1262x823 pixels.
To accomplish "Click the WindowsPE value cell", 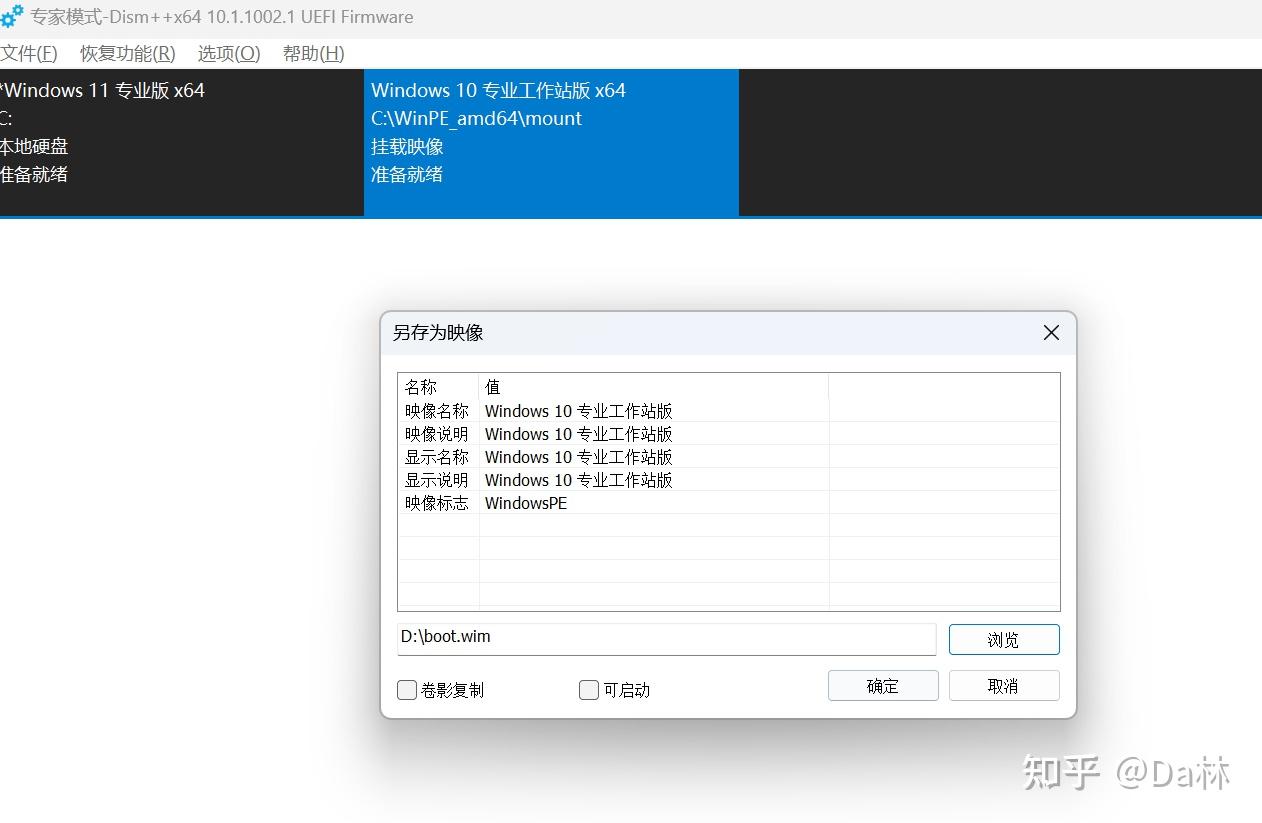I will pyautogui.click(x=526, y=503).
